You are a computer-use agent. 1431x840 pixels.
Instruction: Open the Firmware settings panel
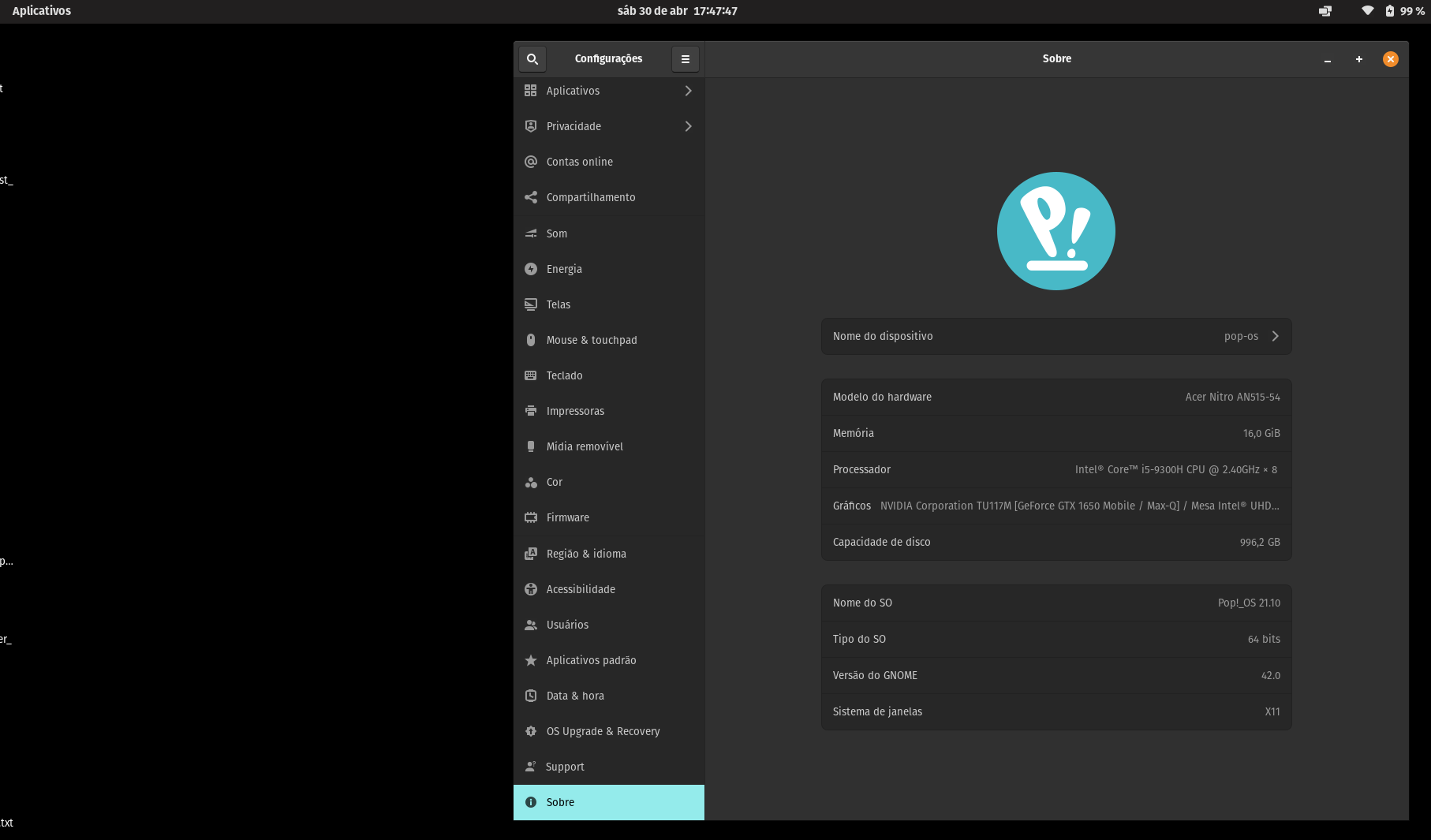[x=609, y=517]
